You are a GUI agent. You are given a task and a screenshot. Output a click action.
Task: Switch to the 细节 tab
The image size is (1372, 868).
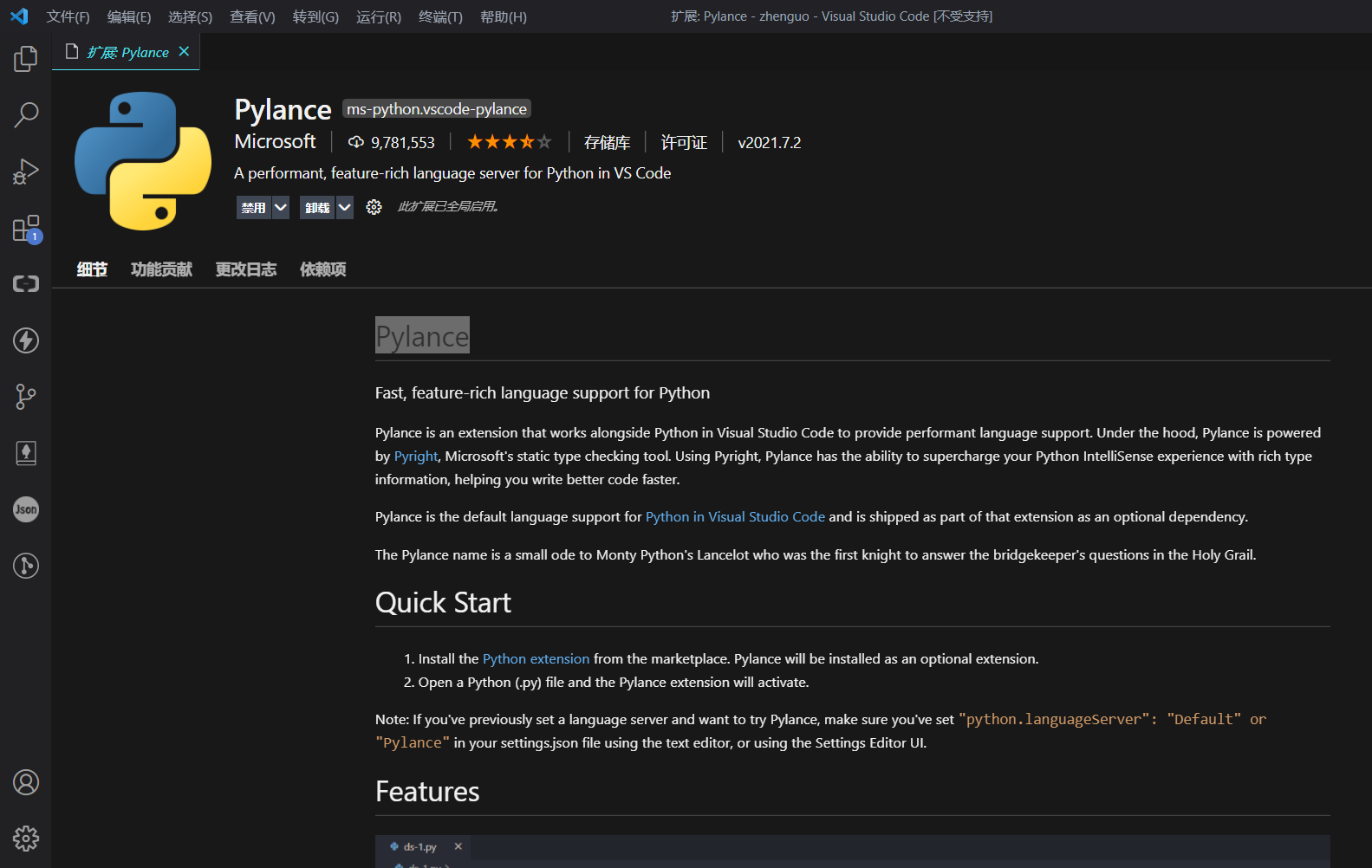point(92,269)
